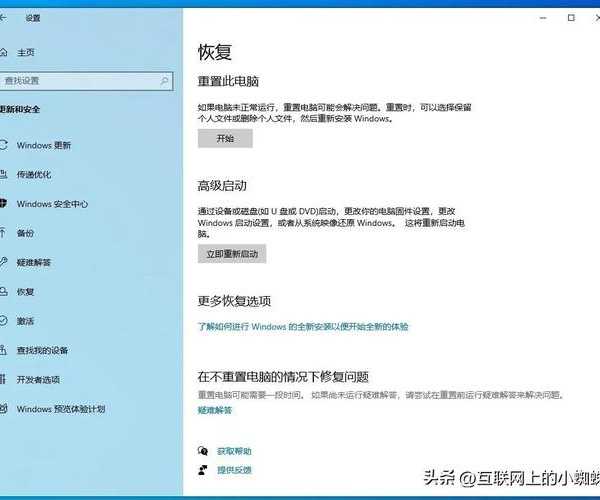
Task: Minimize the Settings window
Action: pyautogui.click(x=543, y=18)
